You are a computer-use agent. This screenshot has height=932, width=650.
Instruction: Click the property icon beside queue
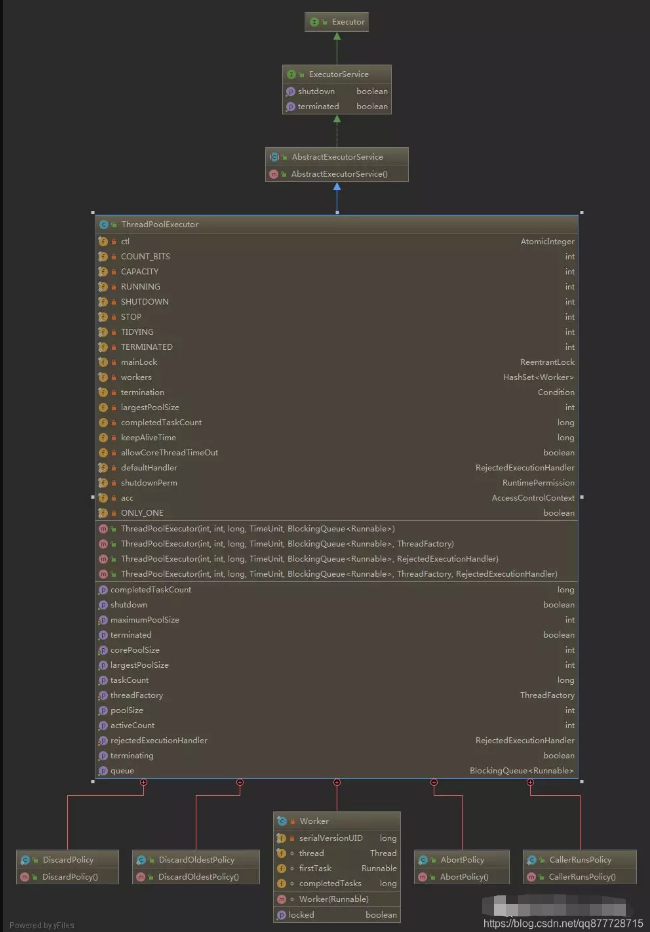(103, 771)
